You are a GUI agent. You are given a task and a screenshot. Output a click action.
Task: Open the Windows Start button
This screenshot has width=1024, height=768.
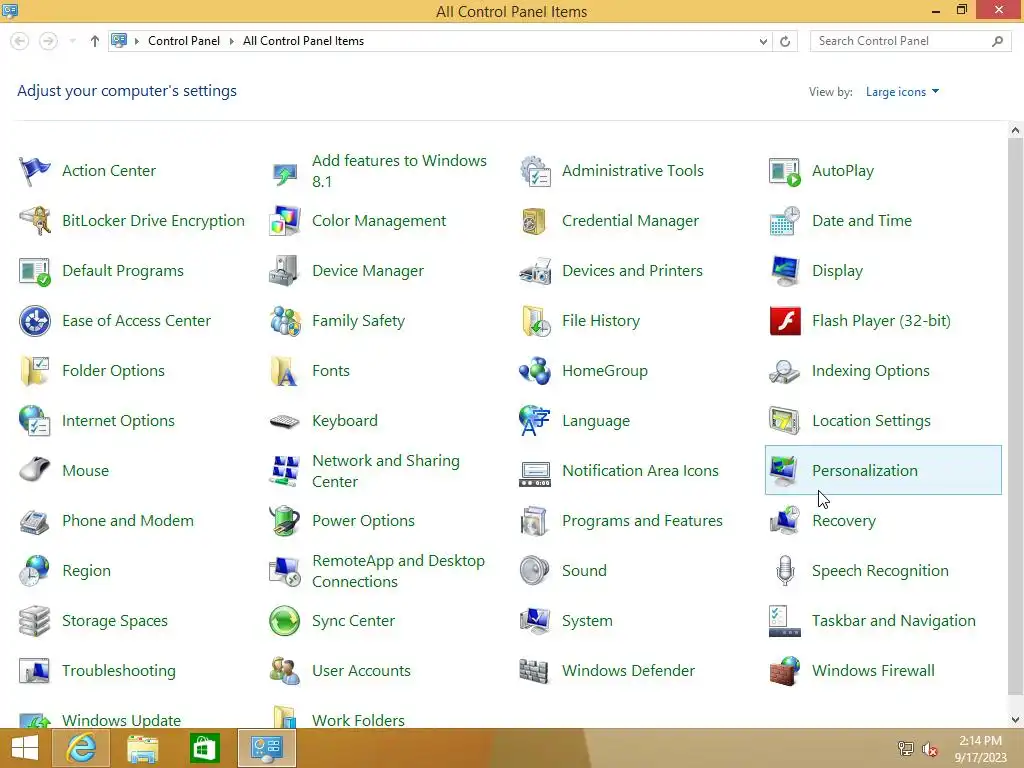(x=25, y=748)
